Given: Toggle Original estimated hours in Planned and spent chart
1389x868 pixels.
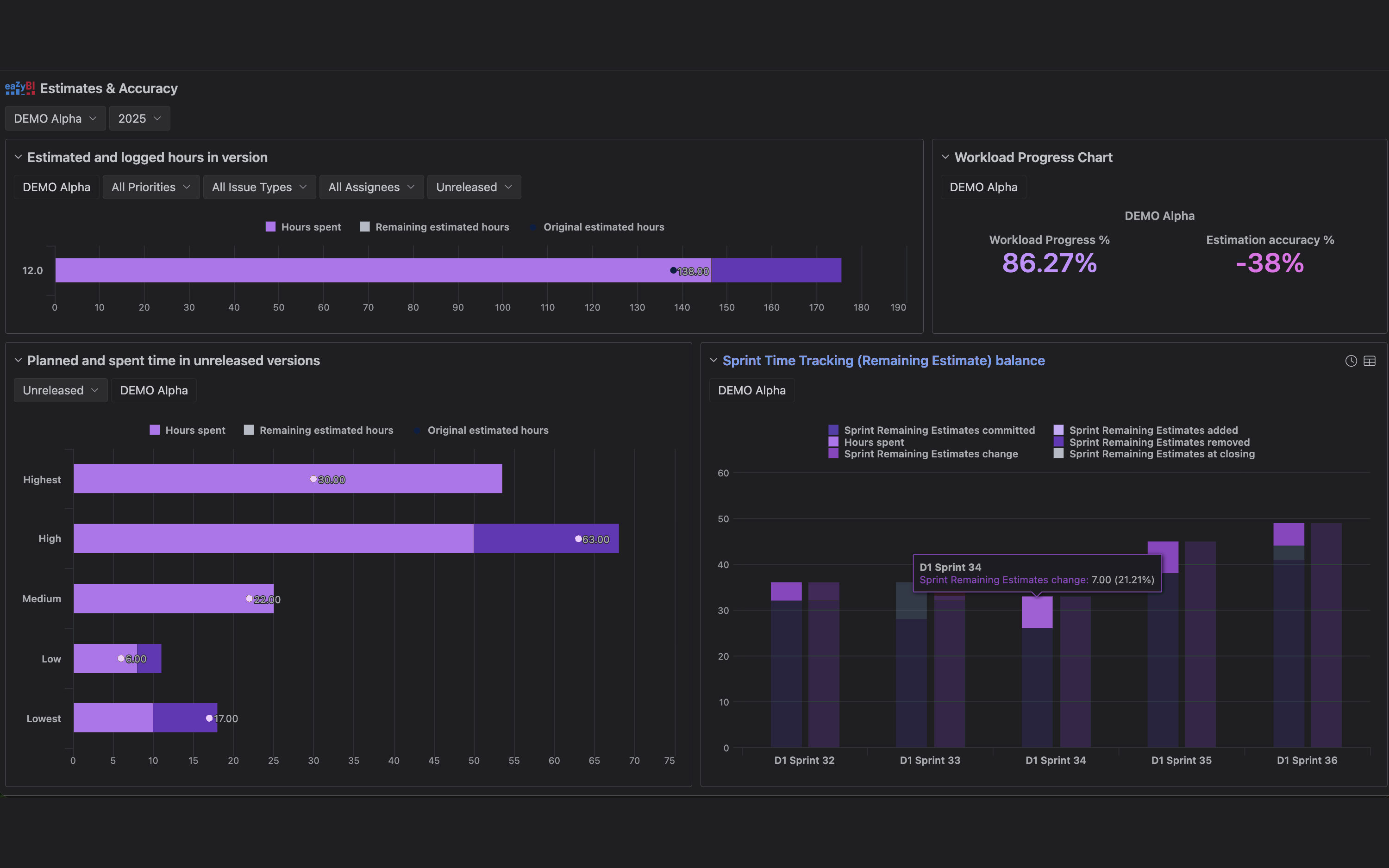Looking at the screenshot, I should tap(481, 430).
